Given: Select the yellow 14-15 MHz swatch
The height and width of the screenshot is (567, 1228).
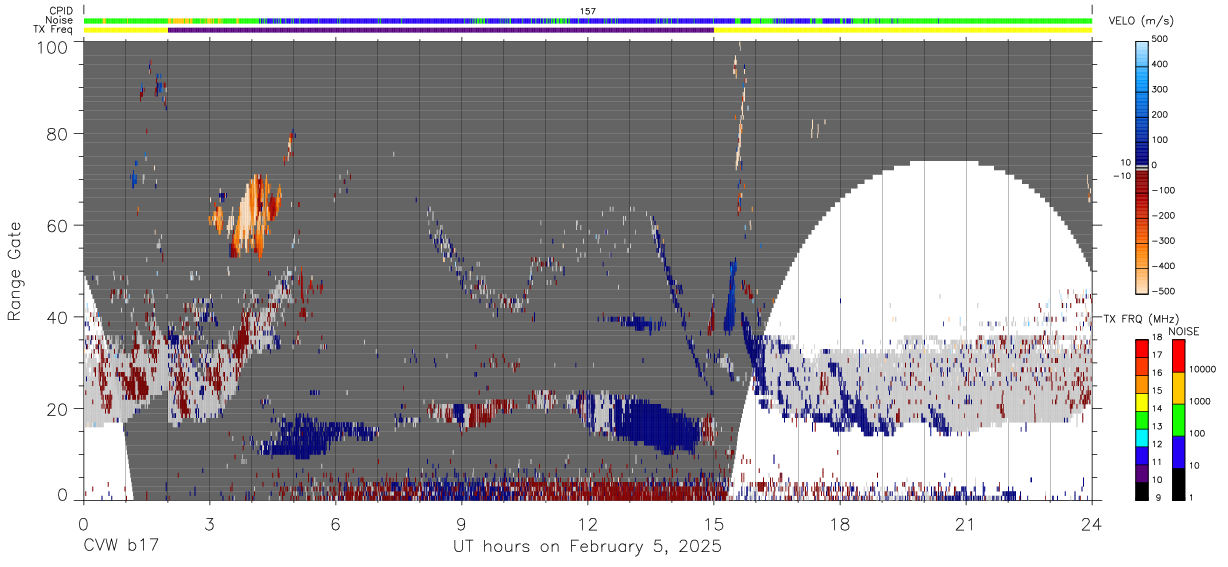Looking at the screenshot, I should (1143, 401).
